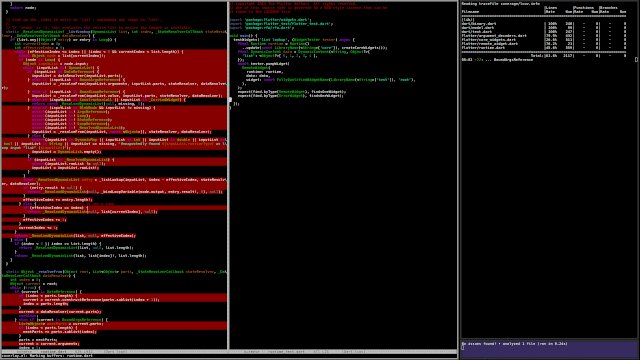
Task: Place cursor on the flutter_test.dart import line
Action: pos(281,24)
